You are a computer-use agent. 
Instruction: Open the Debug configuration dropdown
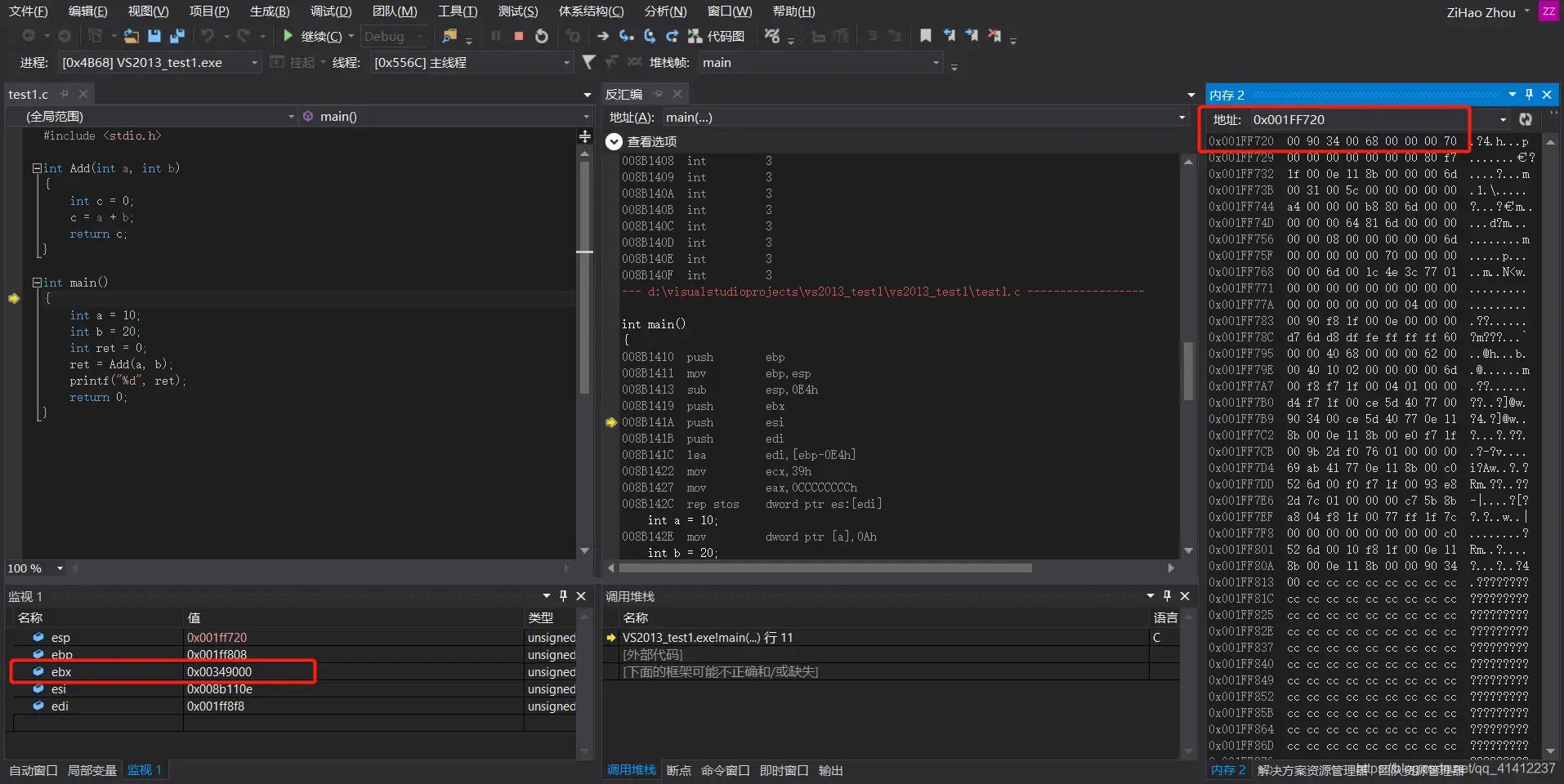pyautogui.click(x=394, y=36)
